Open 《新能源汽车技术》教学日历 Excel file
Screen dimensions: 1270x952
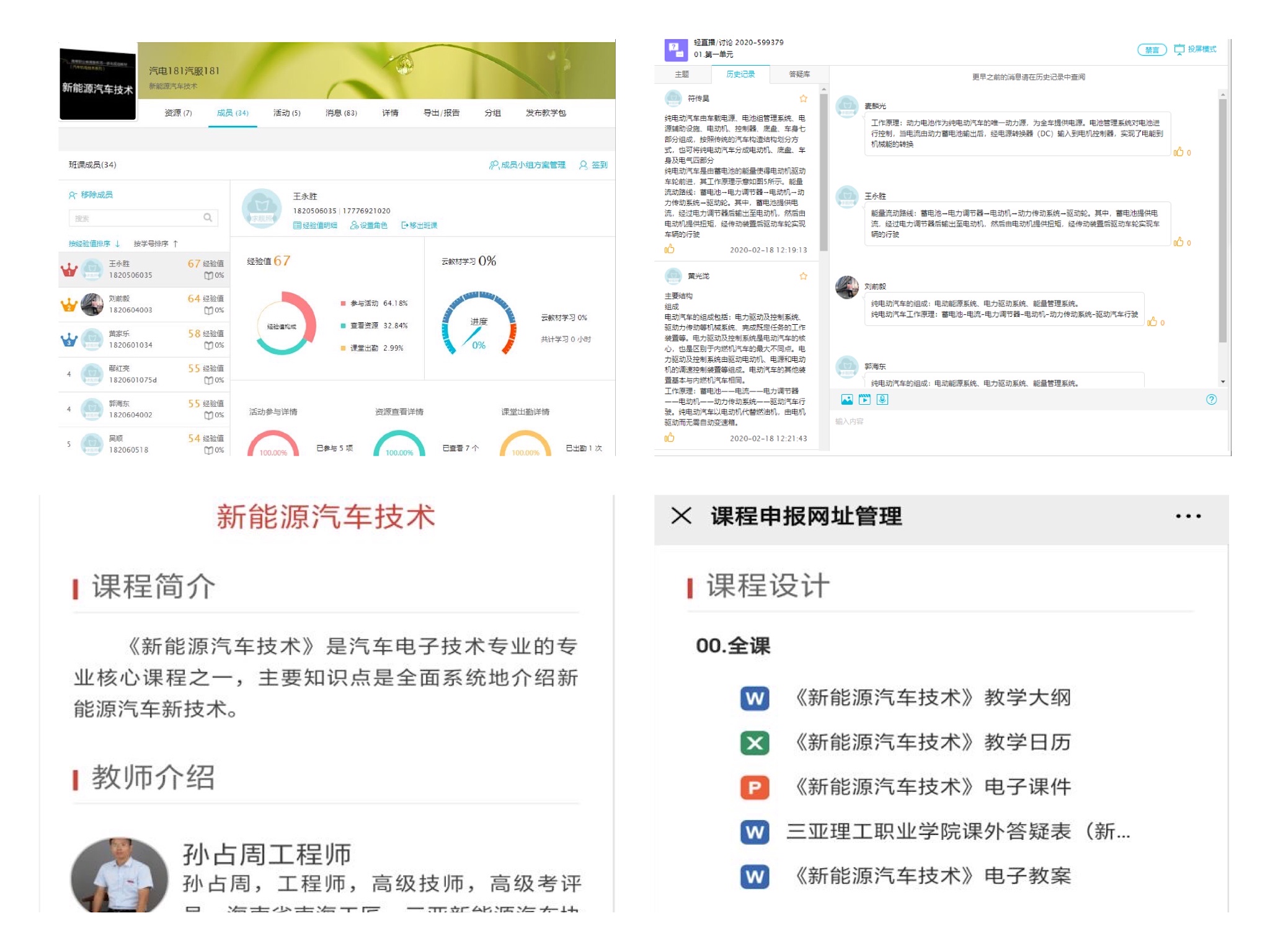[933, 743]
